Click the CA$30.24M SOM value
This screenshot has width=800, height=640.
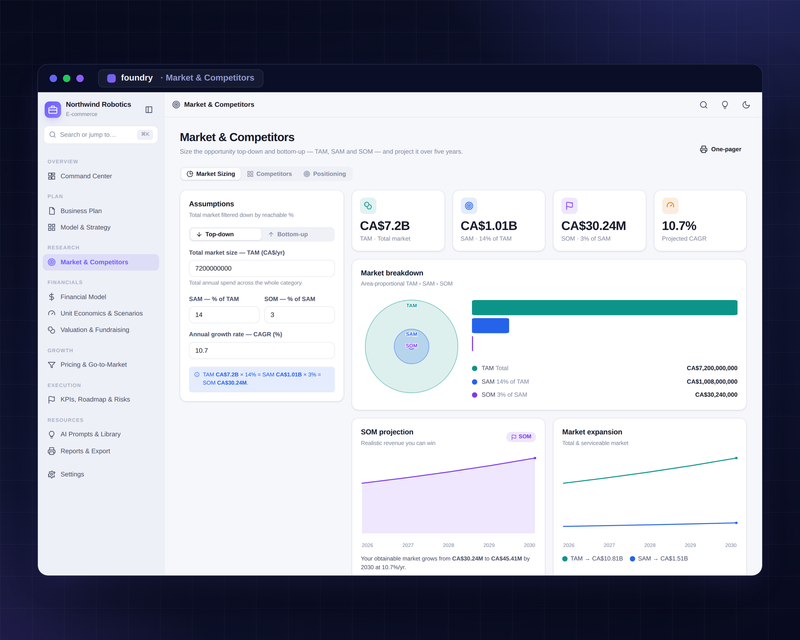[x=593, y=226]
